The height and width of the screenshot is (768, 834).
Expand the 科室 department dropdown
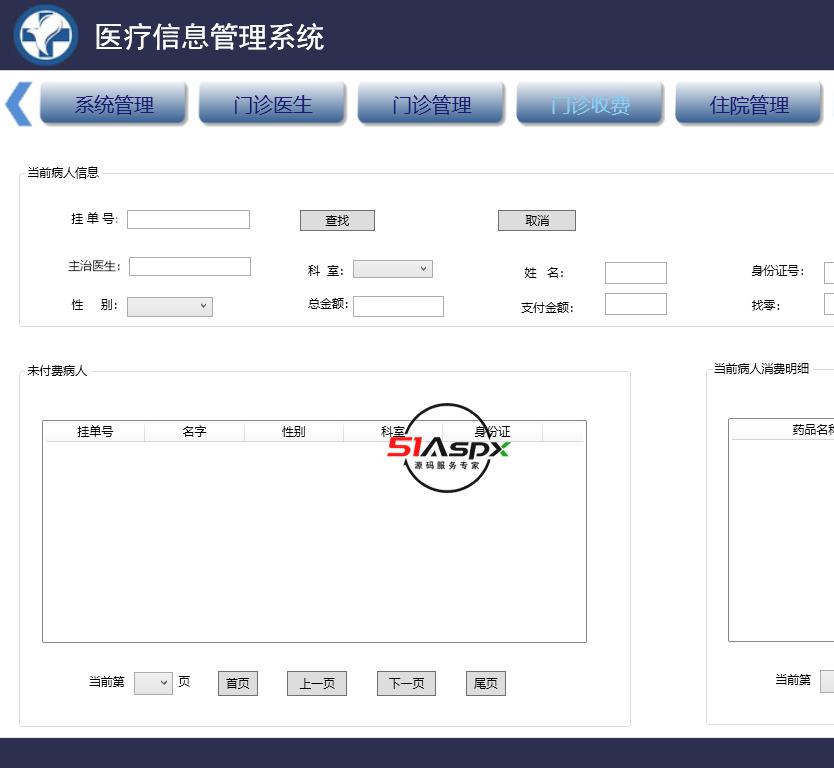point(393,269)
